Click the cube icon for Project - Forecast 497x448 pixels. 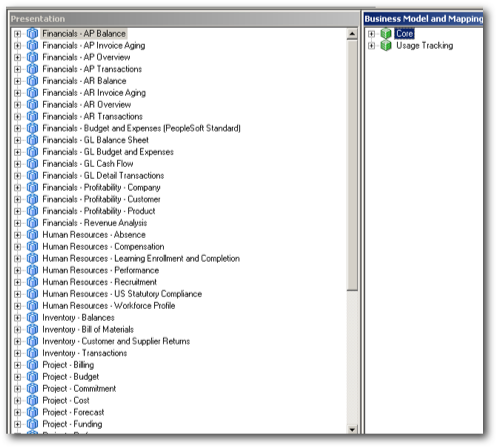point(32,412)
